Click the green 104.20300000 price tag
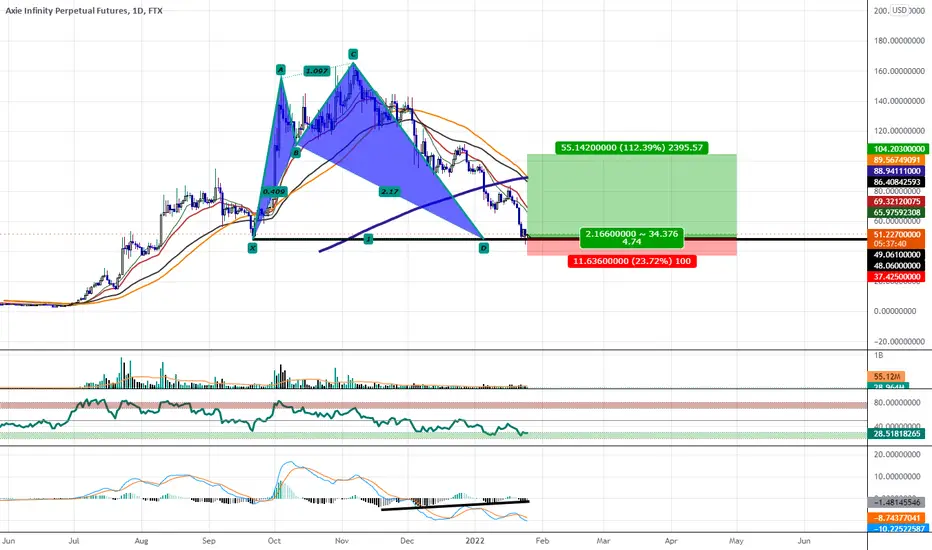Image resolution: width=932 pixels, height=550 pixels. click(896, 149)
